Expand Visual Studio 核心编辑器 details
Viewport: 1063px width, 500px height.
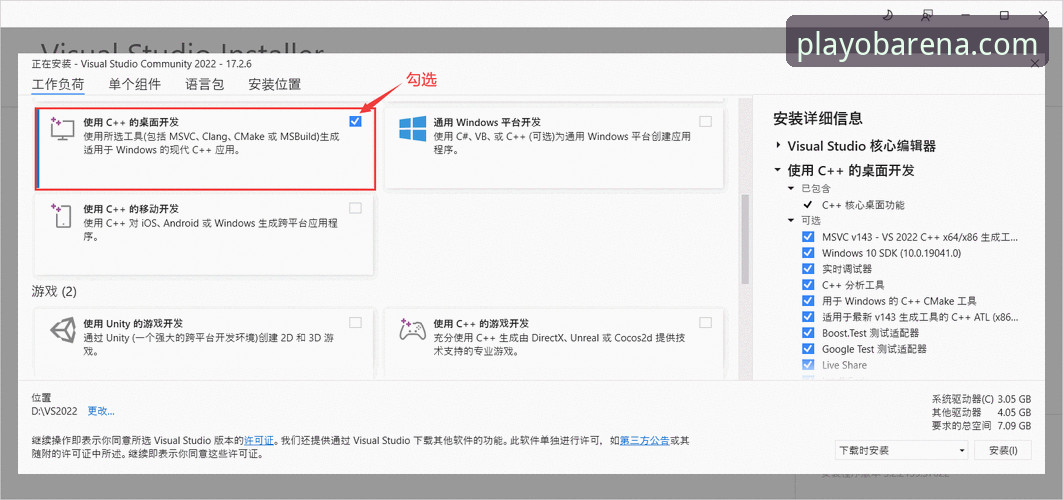(777, 146)
